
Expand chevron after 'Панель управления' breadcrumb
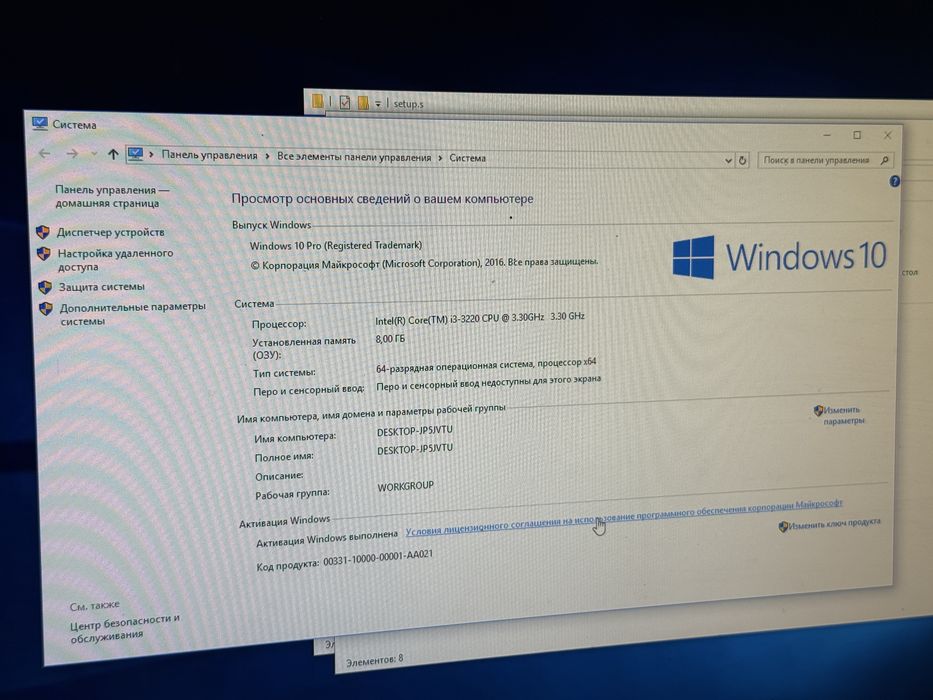(x=267, y=157)
